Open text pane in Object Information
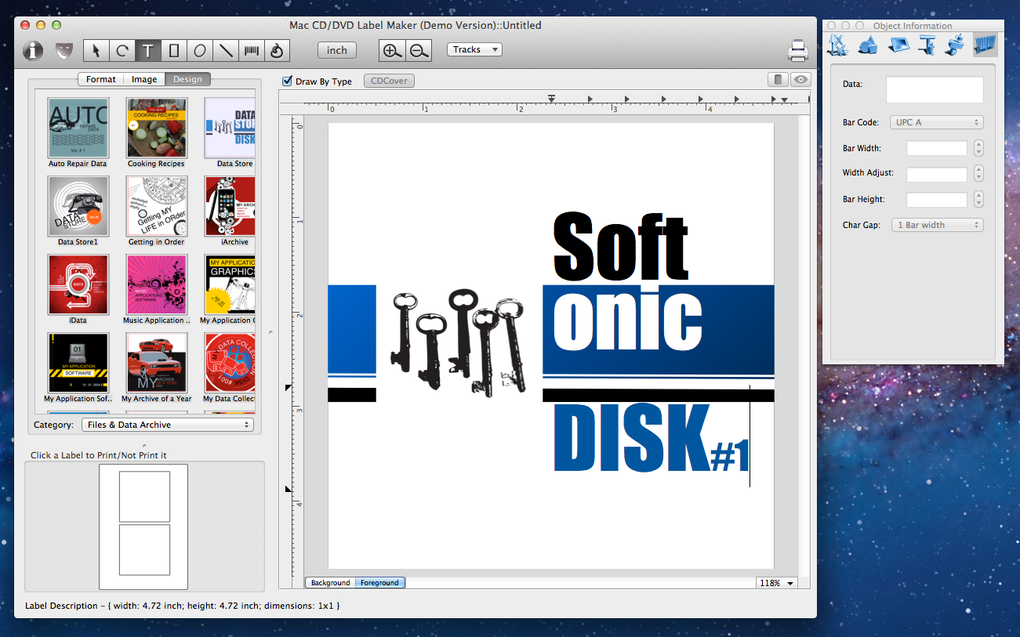Viewport: 1020px width, 637px height. [927, 45]
